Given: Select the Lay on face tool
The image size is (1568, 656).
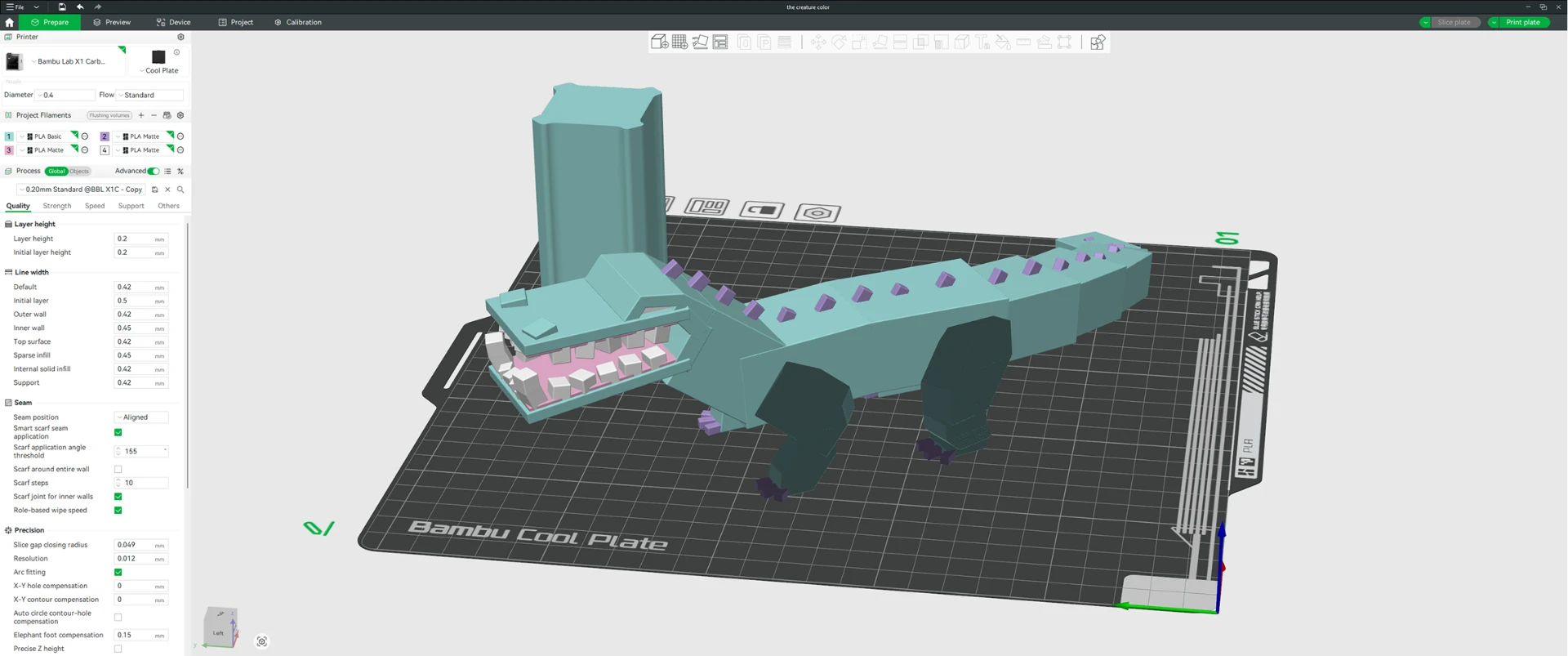Looking at the screenshot, I should 880,42.
